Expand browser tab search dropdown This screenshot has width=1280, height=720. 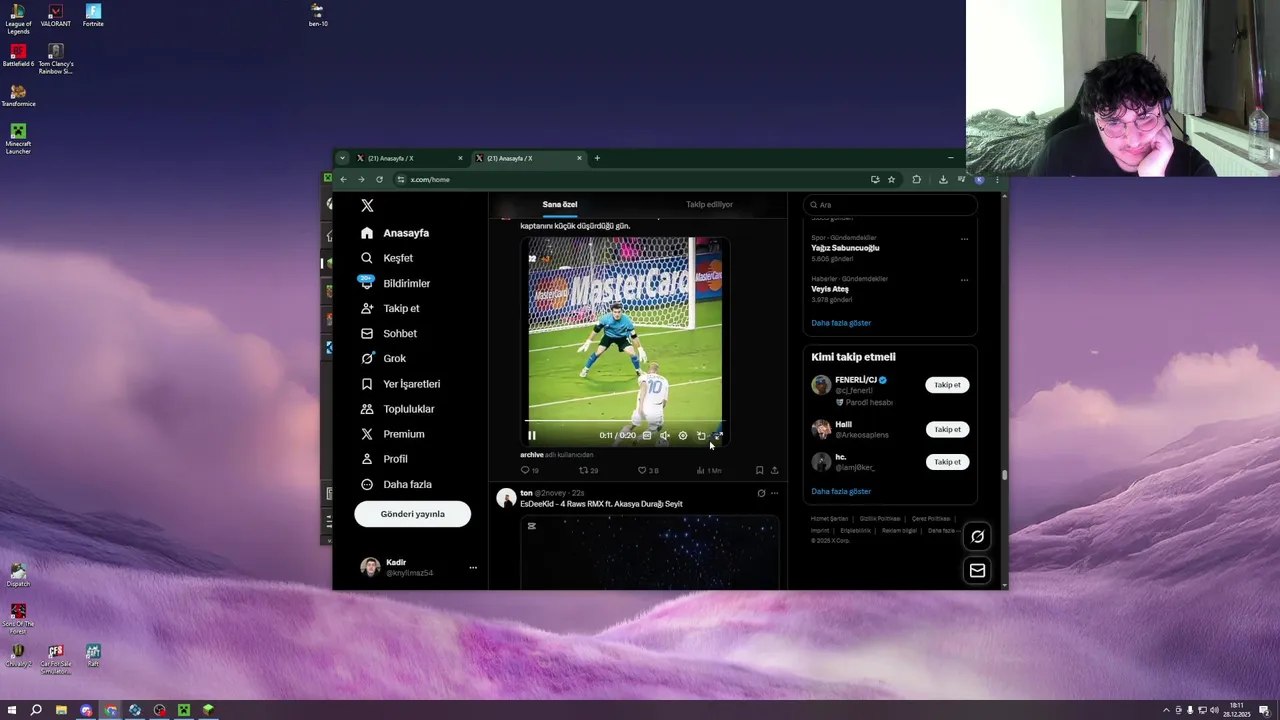coord(342,158)
